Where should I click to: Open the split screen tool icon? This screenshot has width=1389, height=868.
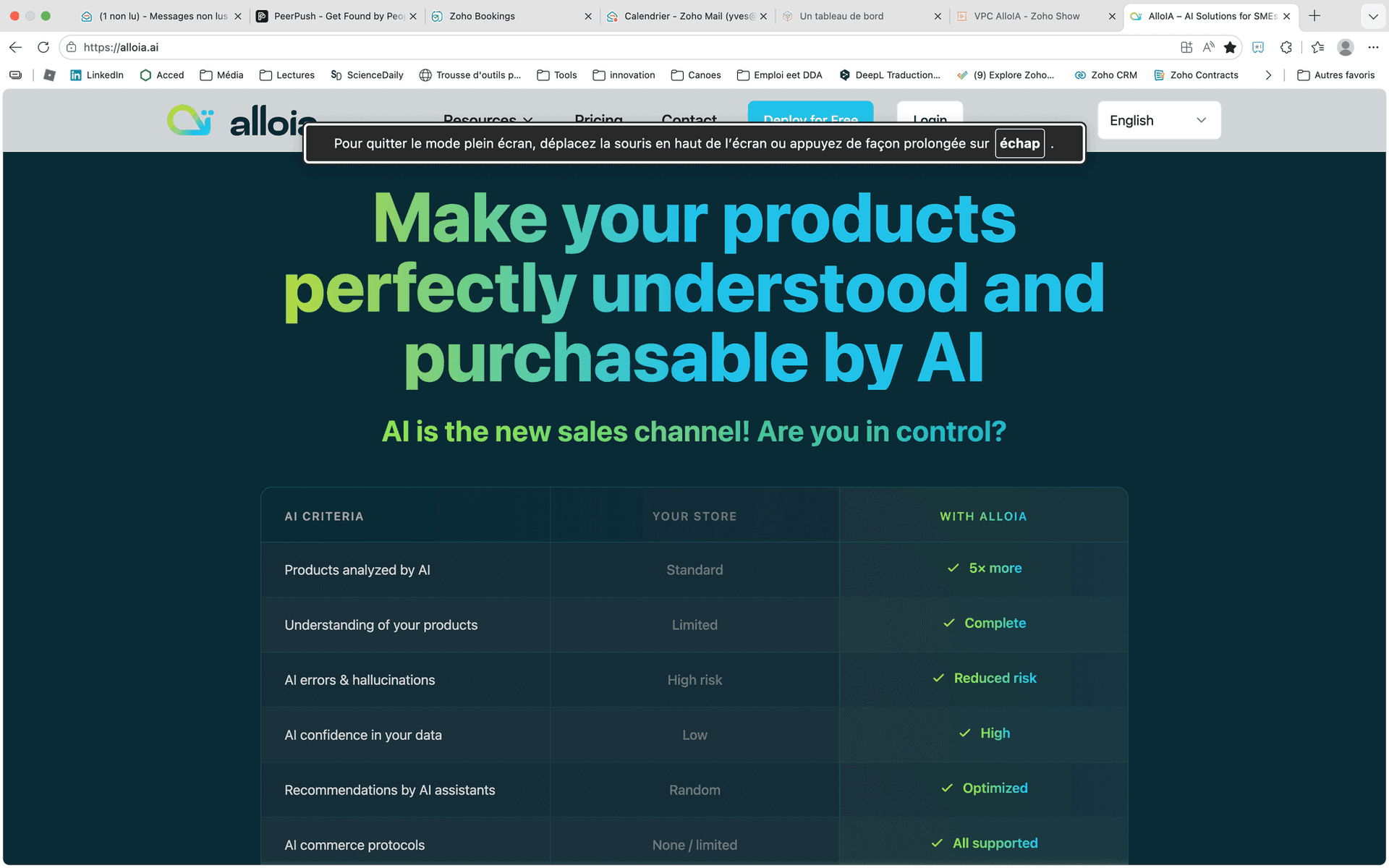[1186, 47]
